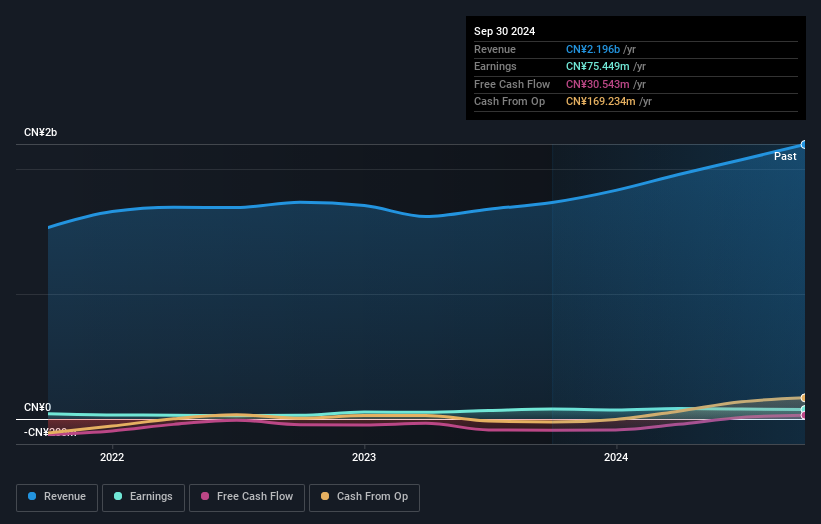Click the tooltip 'Free Cash Flow' row label
The height and width of the screenshot is (524, 821).
512,84
